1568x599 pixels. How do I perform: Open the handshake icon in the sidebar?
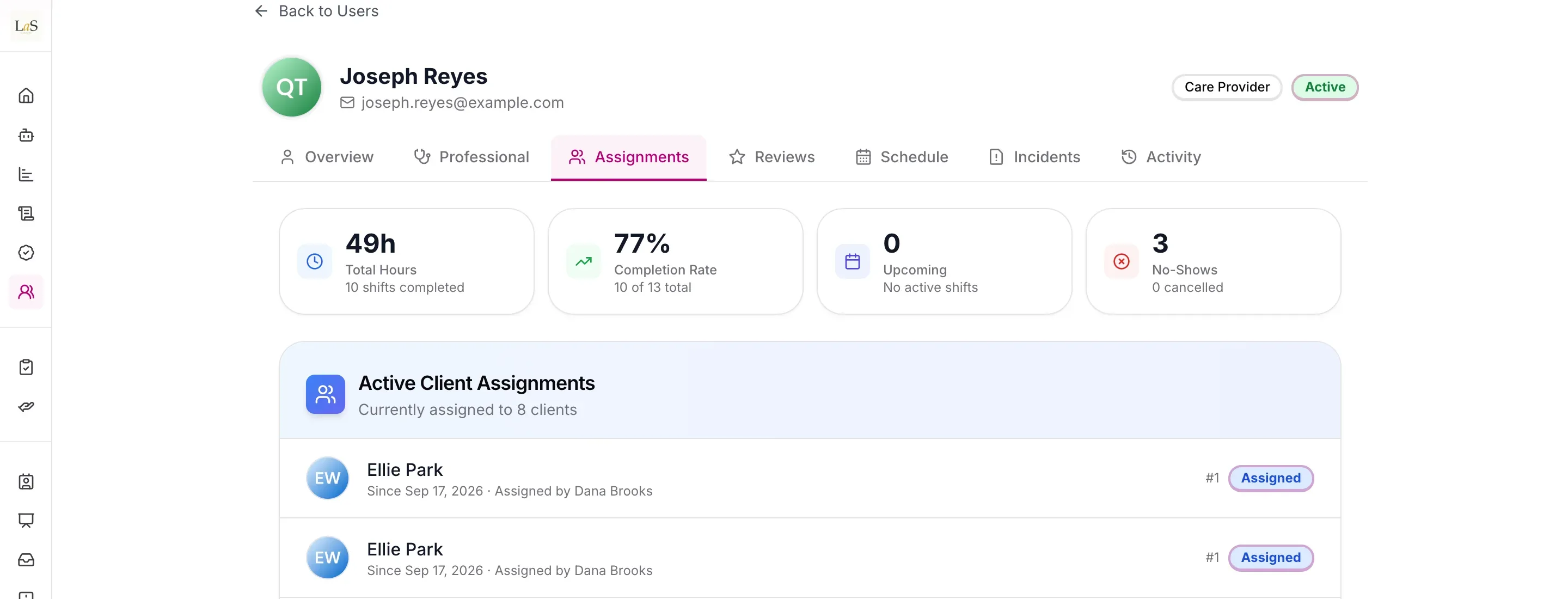(26, 407)
